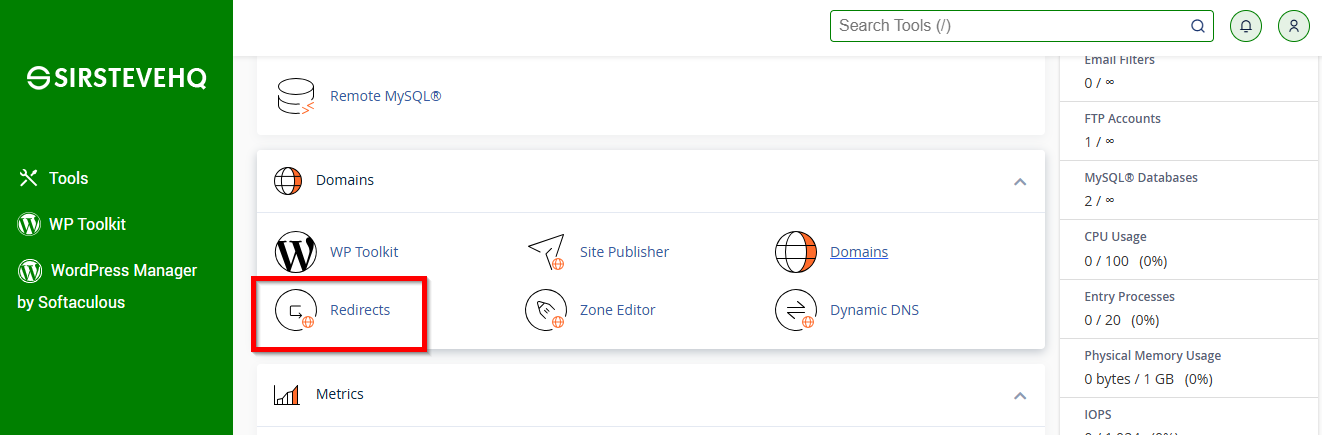
Task: Open the Zone Editor link
Action: pos(618,310)
